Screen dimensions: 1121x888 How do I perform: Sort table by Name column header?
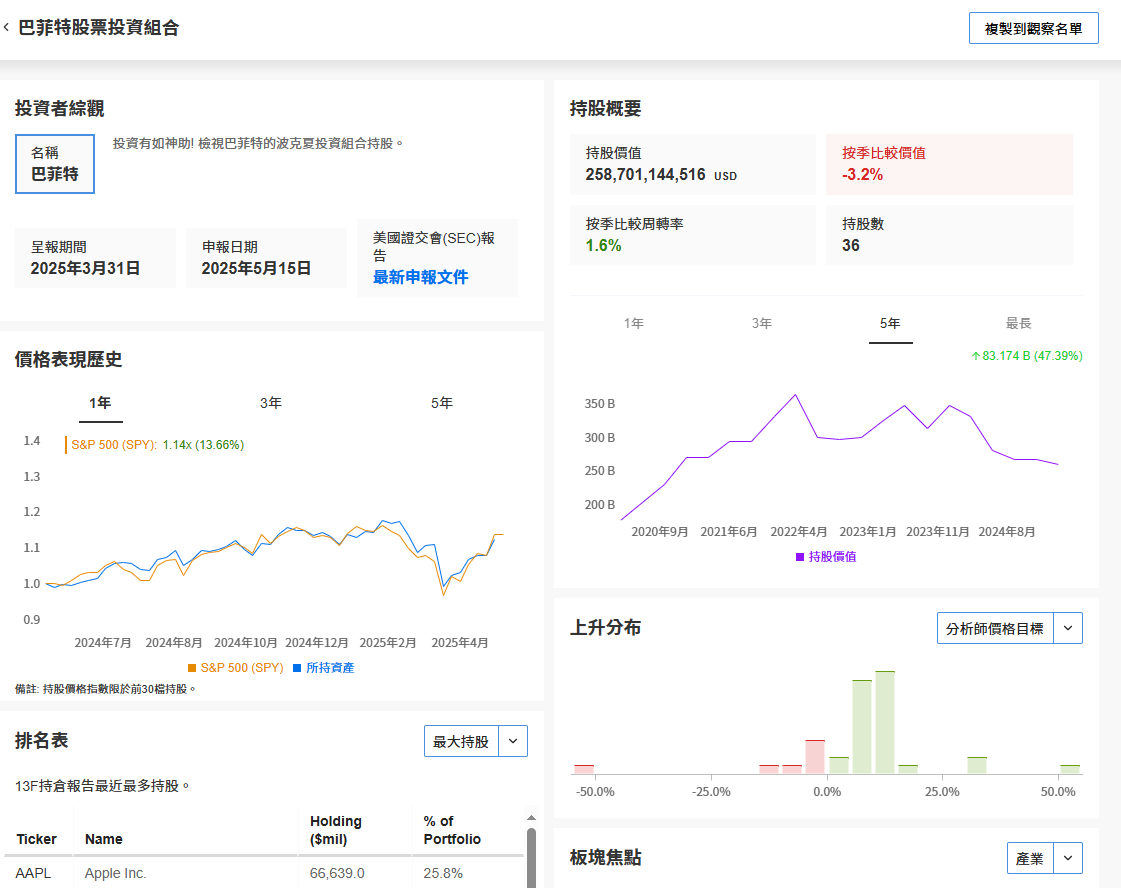click(x=104, y=839)
